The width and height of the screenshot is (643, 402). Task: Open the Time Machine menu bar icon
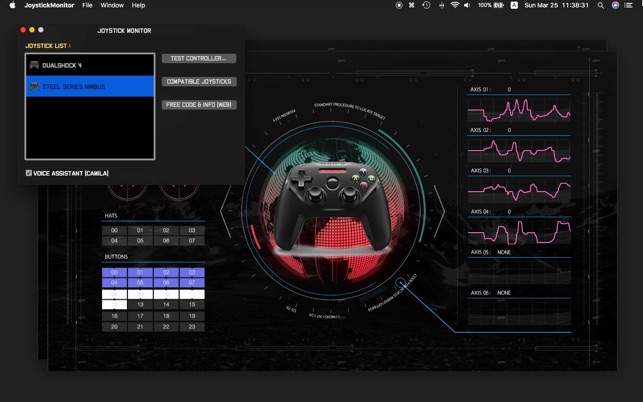coord(426,5)
